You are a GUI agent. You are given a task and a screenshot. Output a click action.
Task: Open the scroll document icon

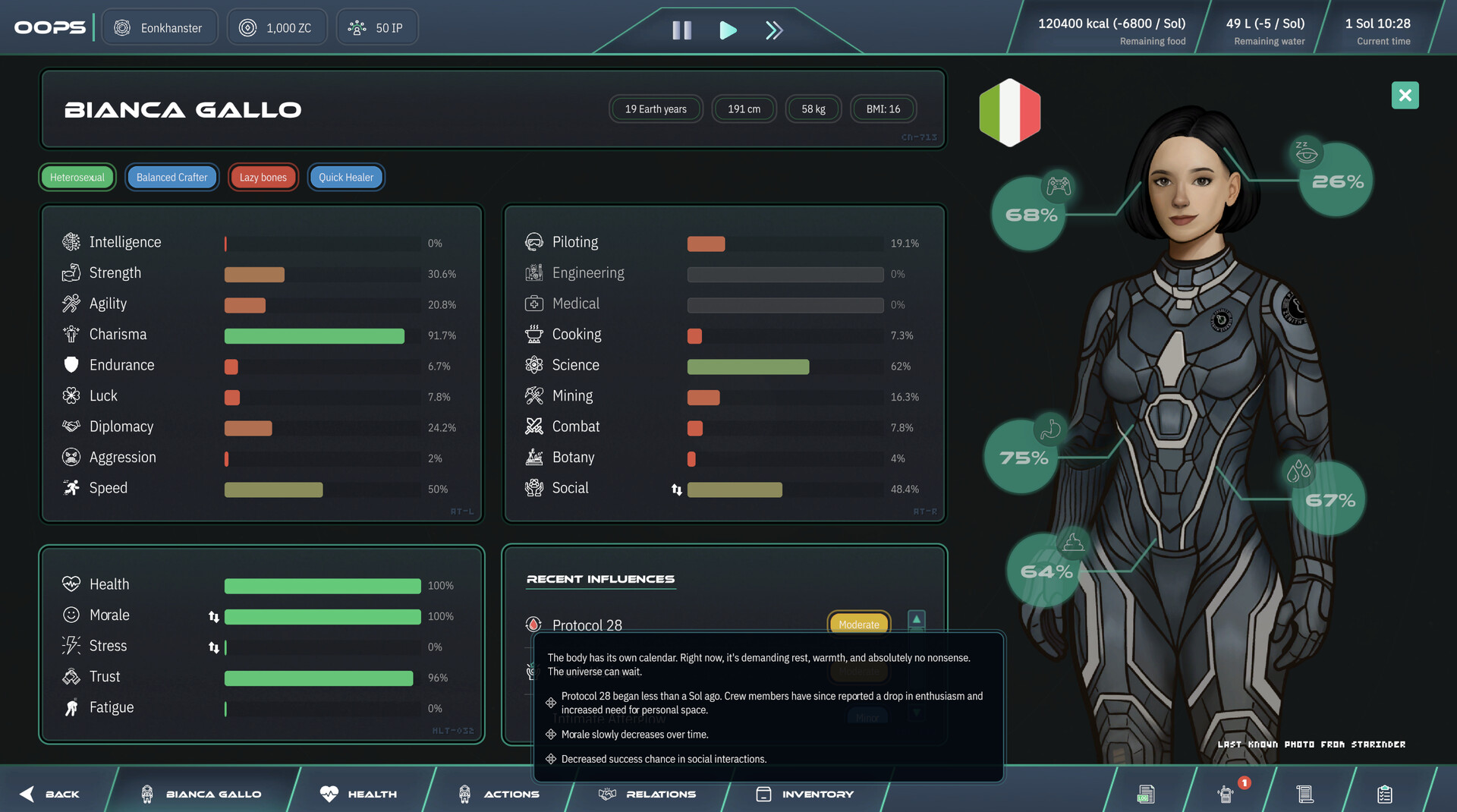1305,794
